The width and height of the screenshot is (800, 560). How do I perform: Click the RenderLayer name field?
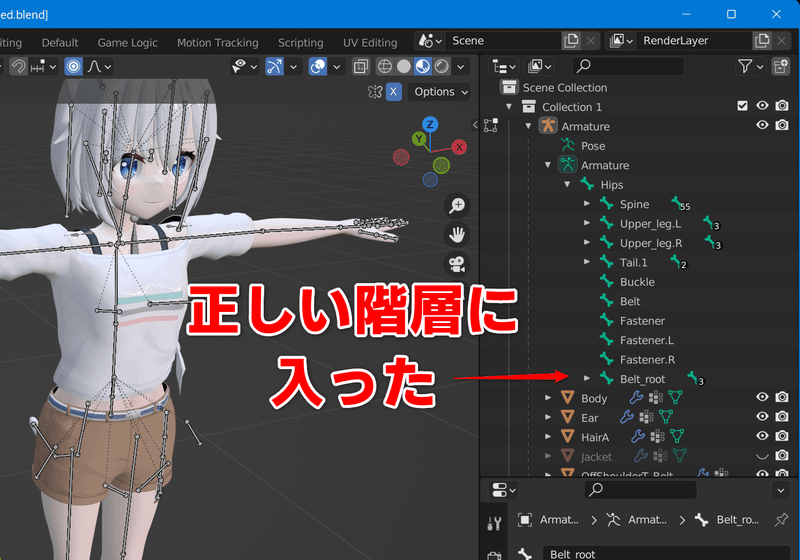click(694, 40)
